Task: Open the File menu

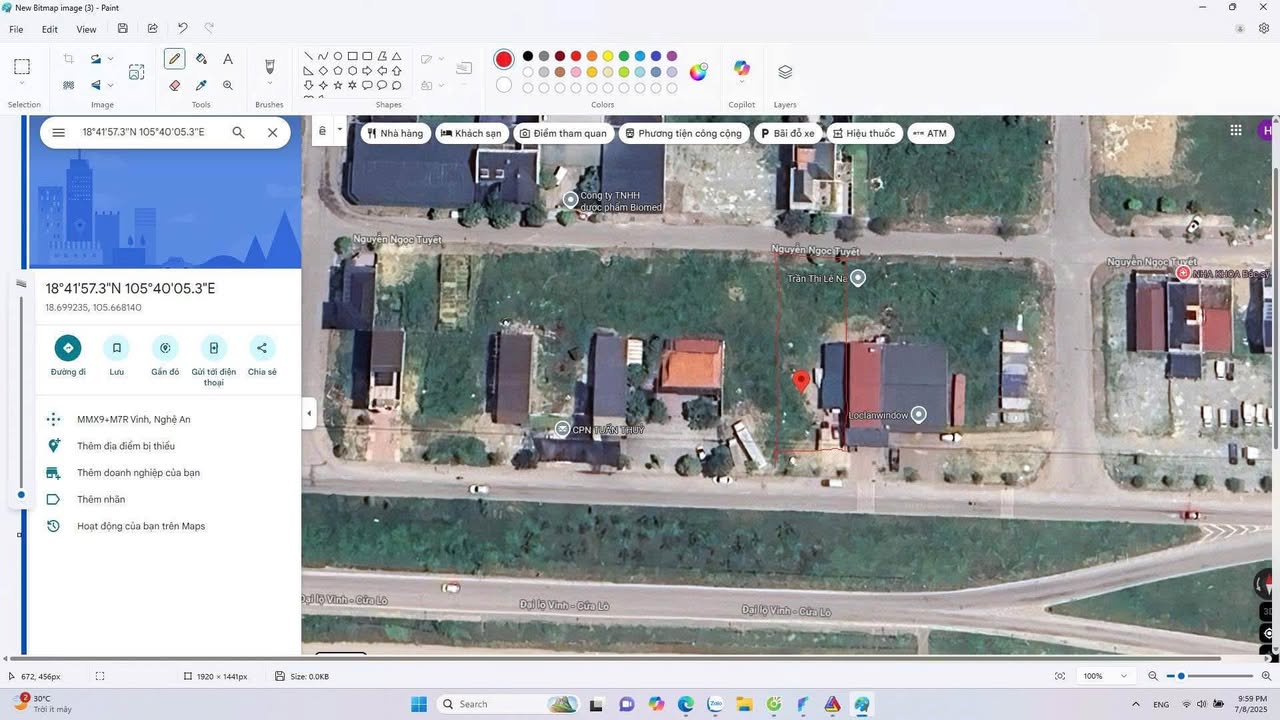Action: tap(15, 30)
